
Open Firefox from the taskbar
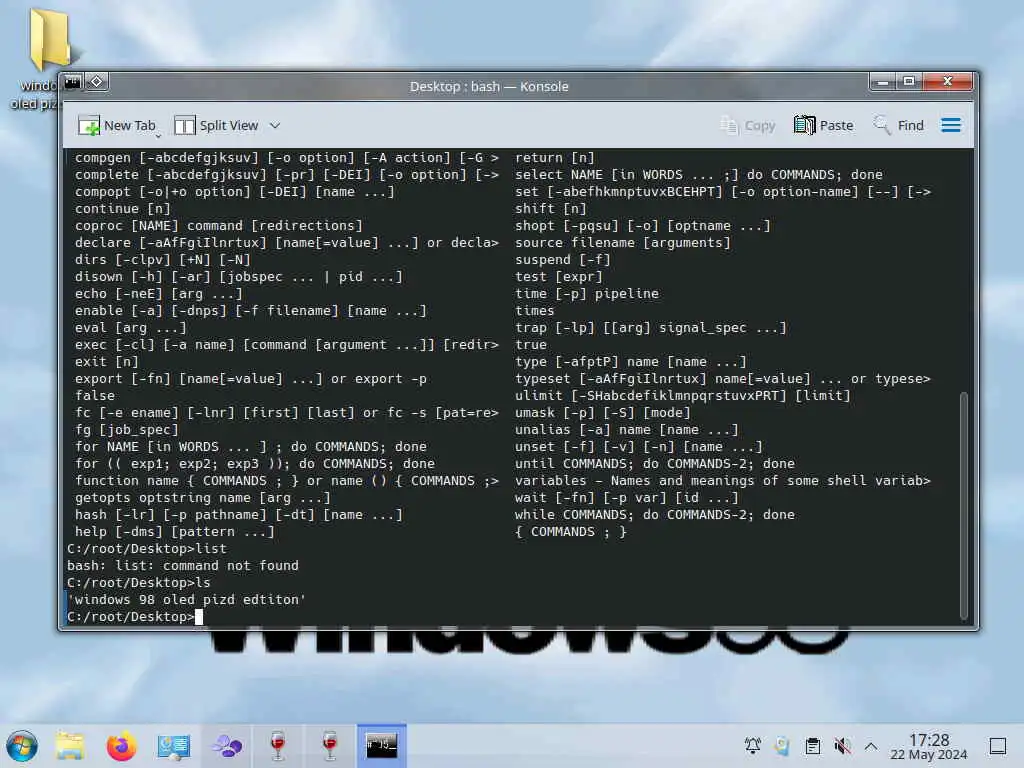click(121, 746)
